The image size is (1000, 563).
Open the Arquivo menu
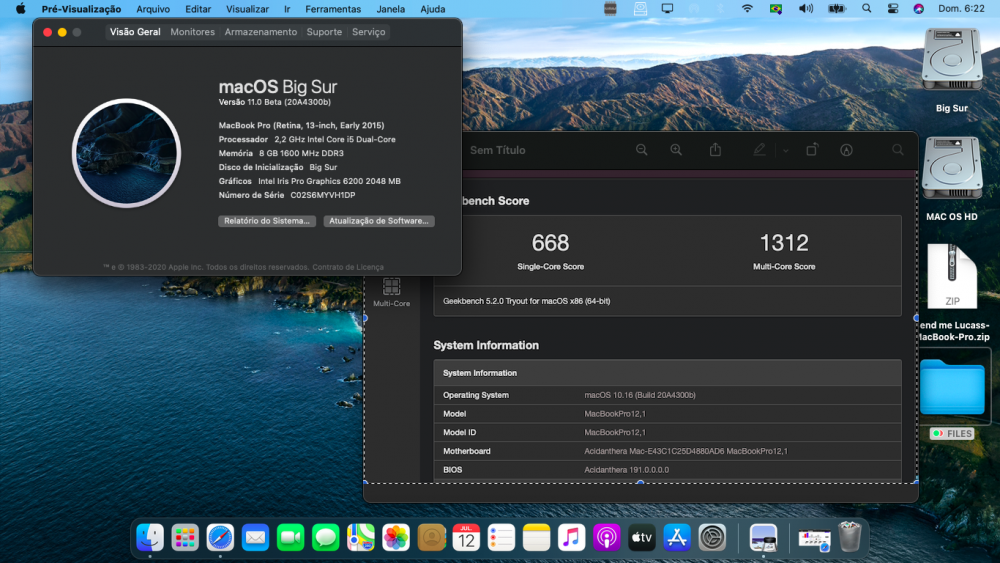[153, 9]
